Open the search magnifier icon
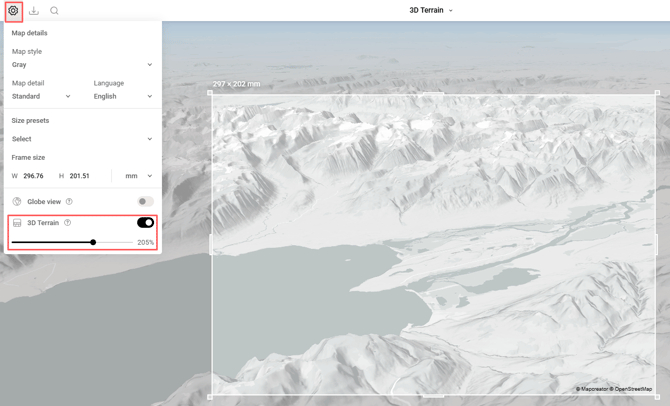The width and height of the screenshot is (670, 406). click(x=54, y=11)
